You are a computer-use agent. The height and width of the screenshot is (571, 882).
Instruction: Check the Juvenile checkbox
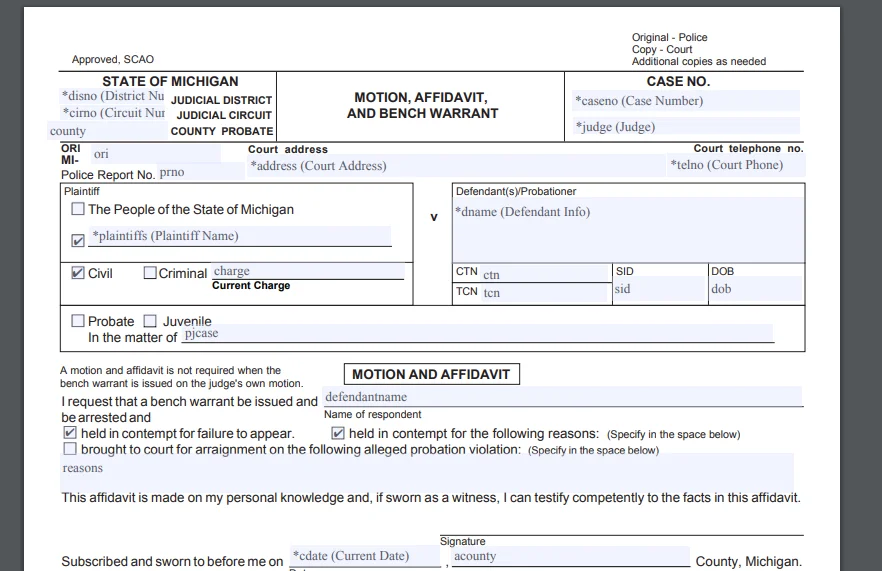click(150, 321)
